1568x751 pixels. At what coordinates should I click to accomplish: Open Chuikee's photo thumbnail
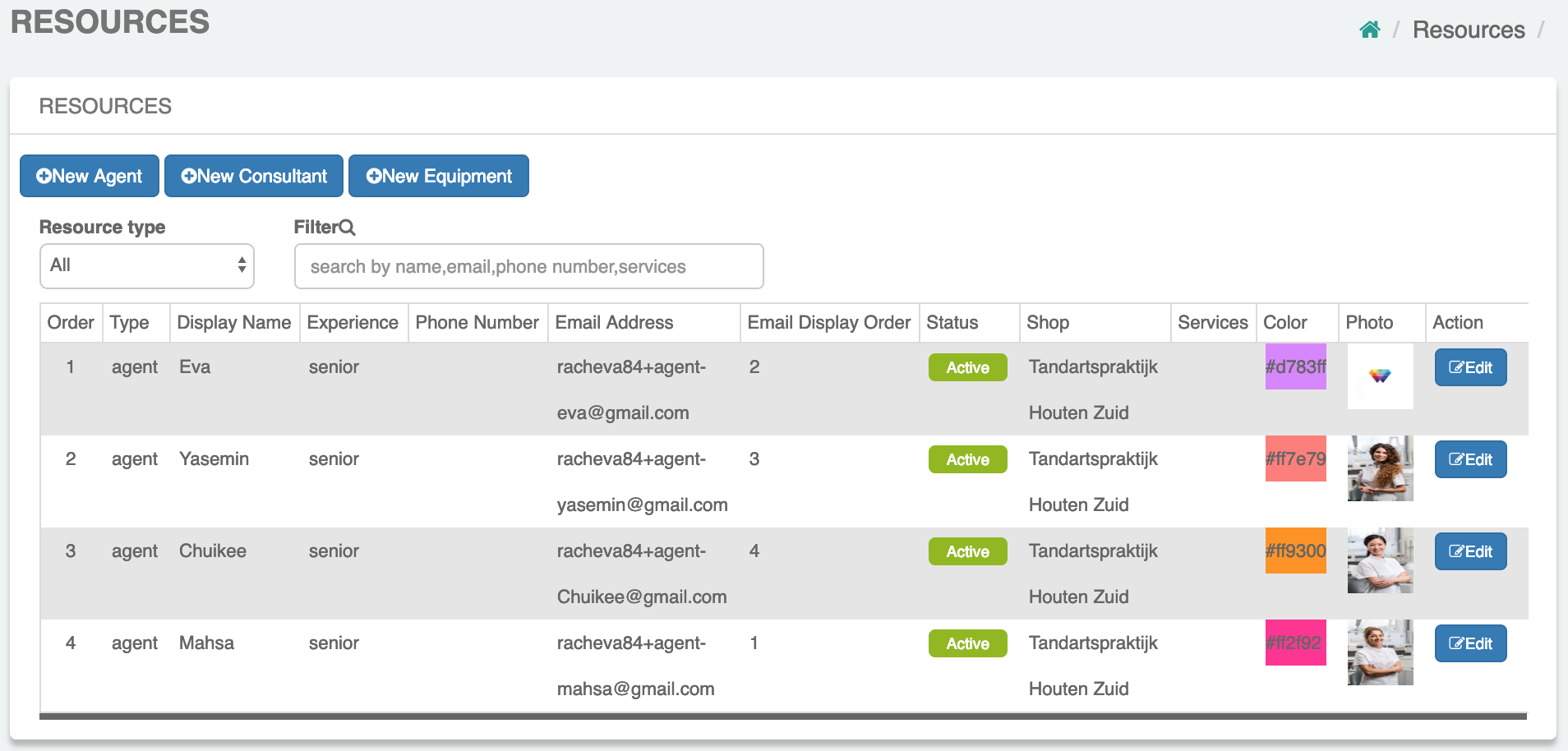pyautogui.click(x=1380, y=560)
